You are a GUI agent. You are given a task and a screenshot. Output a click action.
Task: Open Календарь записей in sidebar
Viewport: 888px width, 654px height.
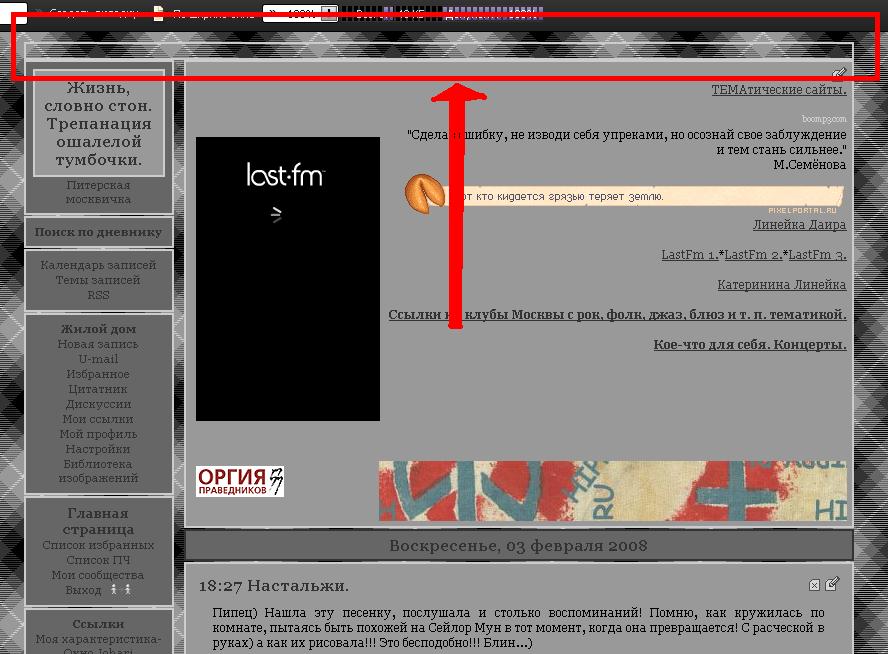[98, 265]
